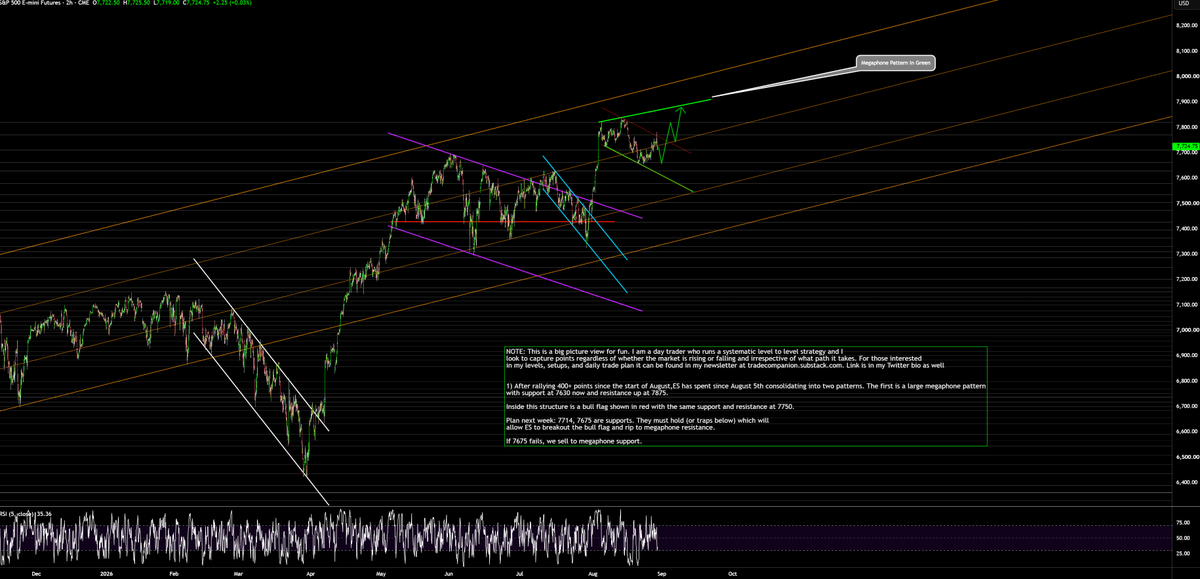Click the Dec label on time axis

tap(37, 574)
